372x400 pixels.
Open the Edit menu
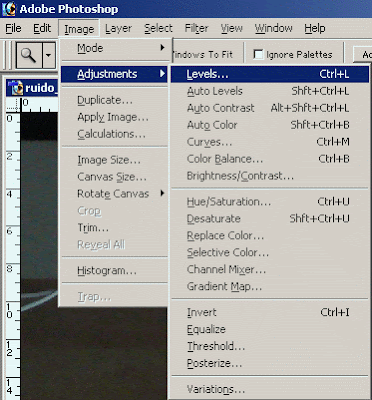42,29
